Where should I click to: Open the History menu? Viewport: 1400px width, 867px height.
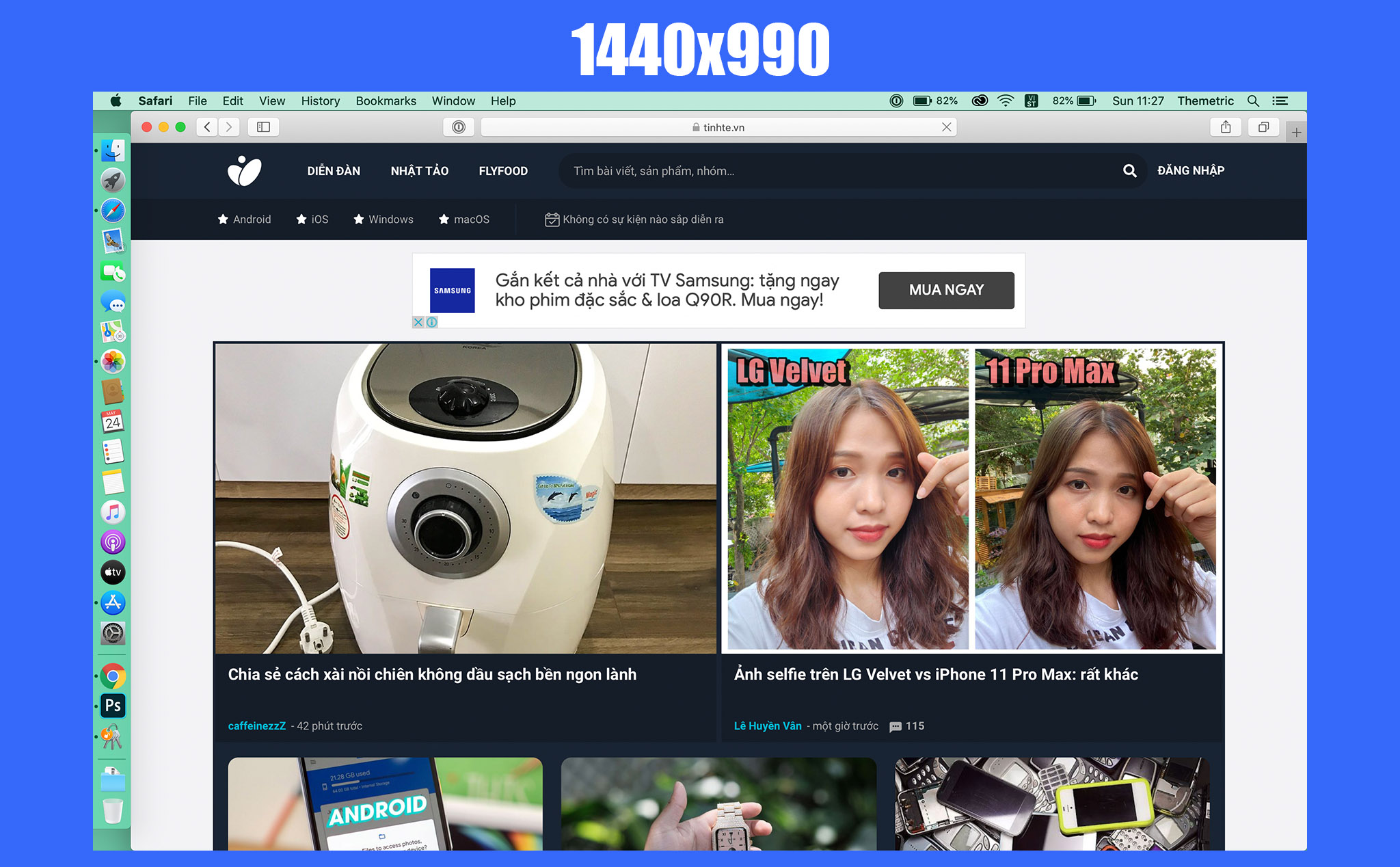(x=320, y=101)
